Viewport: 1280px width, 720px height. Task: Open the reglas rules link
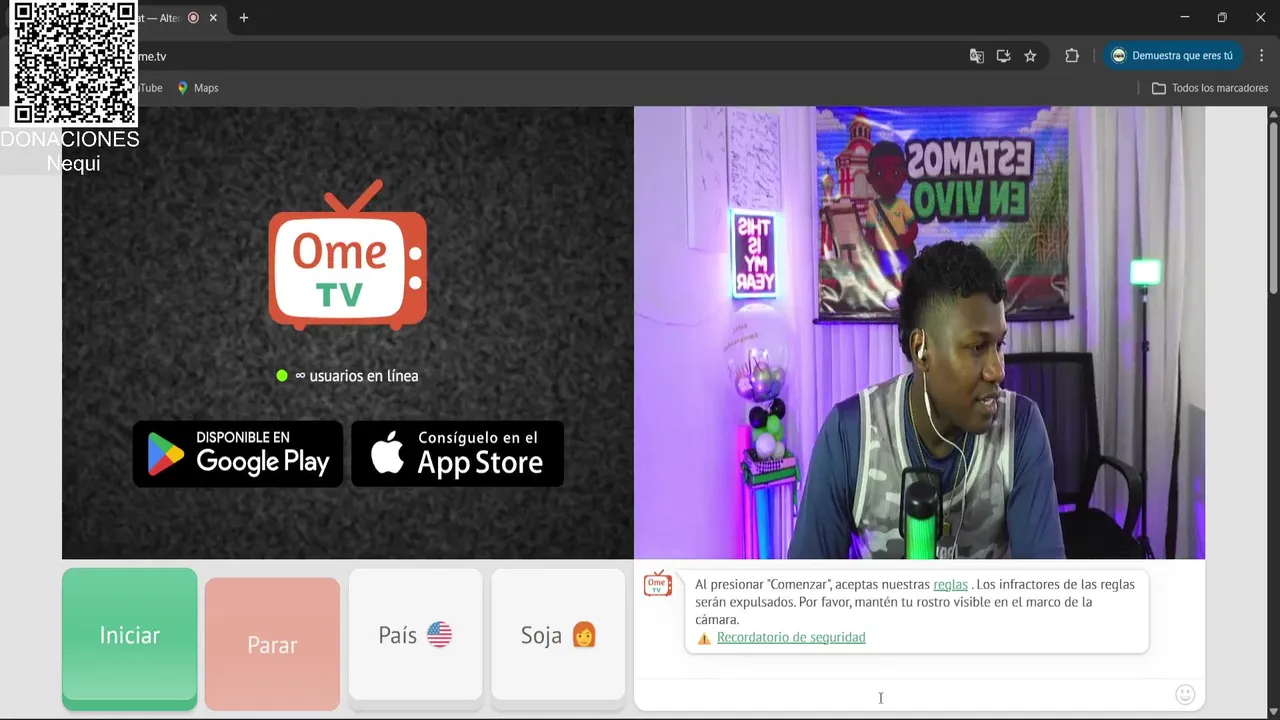point(950,584)
